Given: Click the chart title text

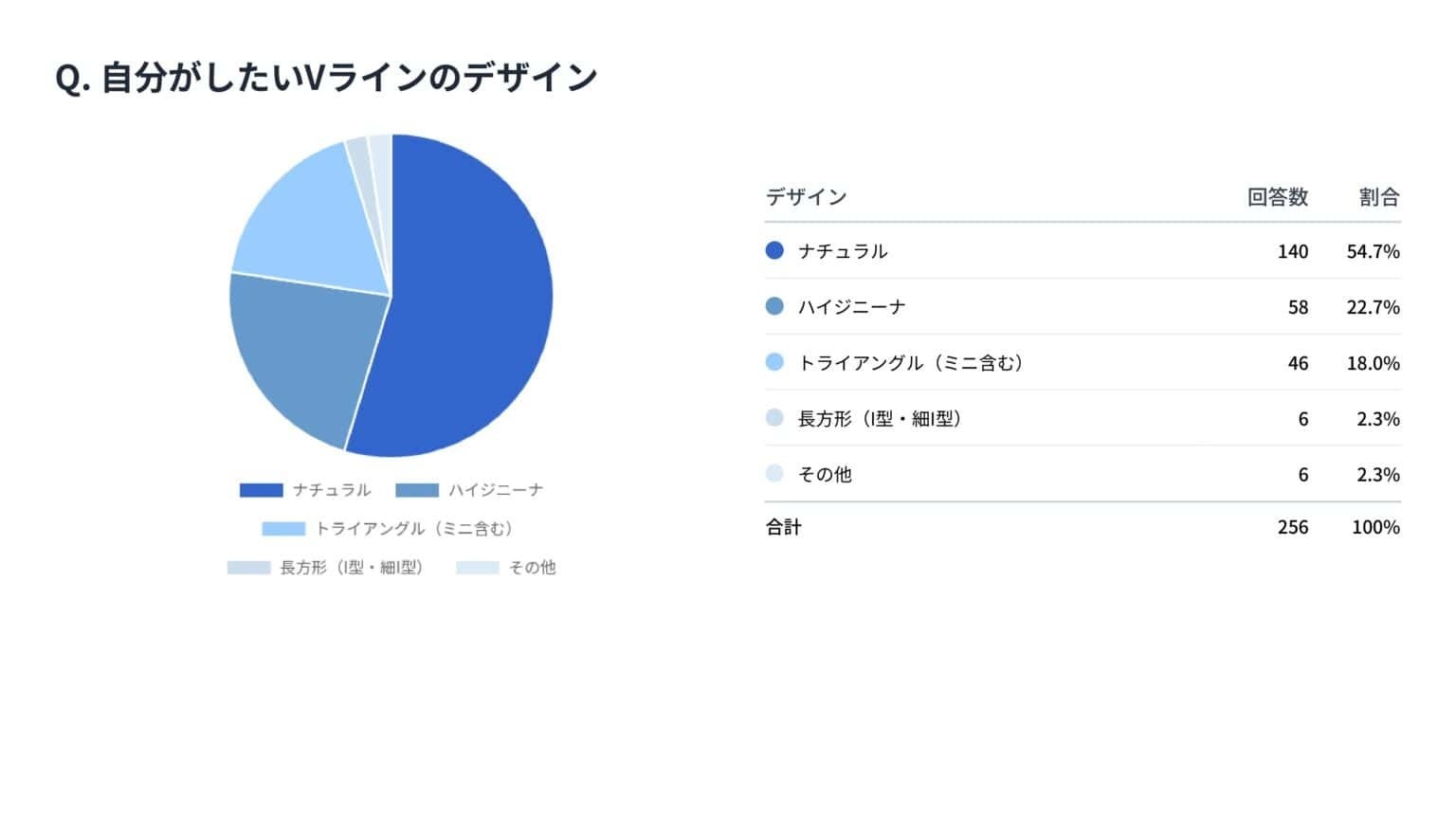Looking at the screenshot, I should pyautogui.click(x=326, y=78).
